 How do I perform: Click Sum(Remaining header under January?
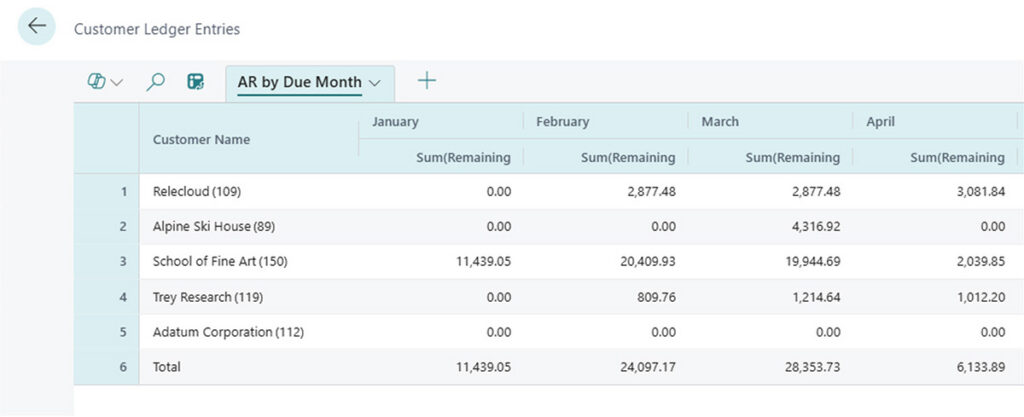(464, 157)
